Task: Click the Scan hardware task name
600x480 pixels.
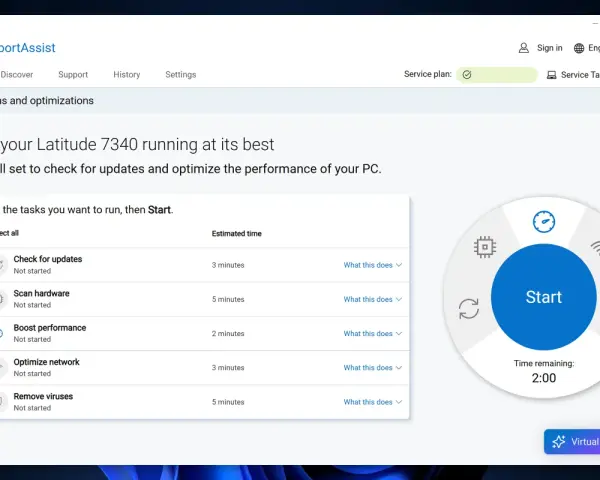Action: tap(41, 293)
